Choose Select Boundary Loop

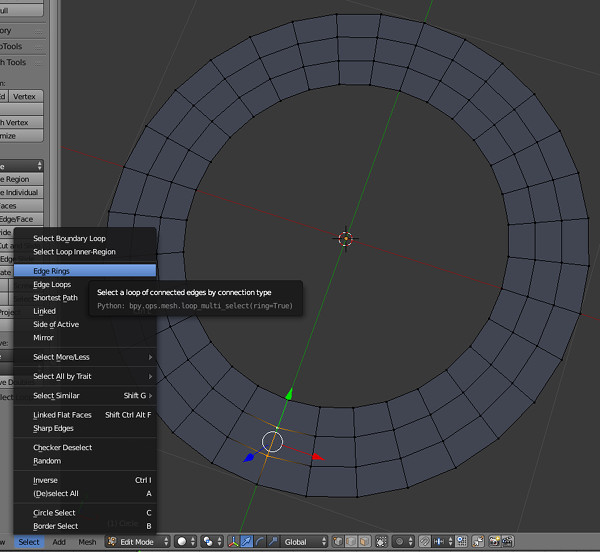click(x=85, y=238)
